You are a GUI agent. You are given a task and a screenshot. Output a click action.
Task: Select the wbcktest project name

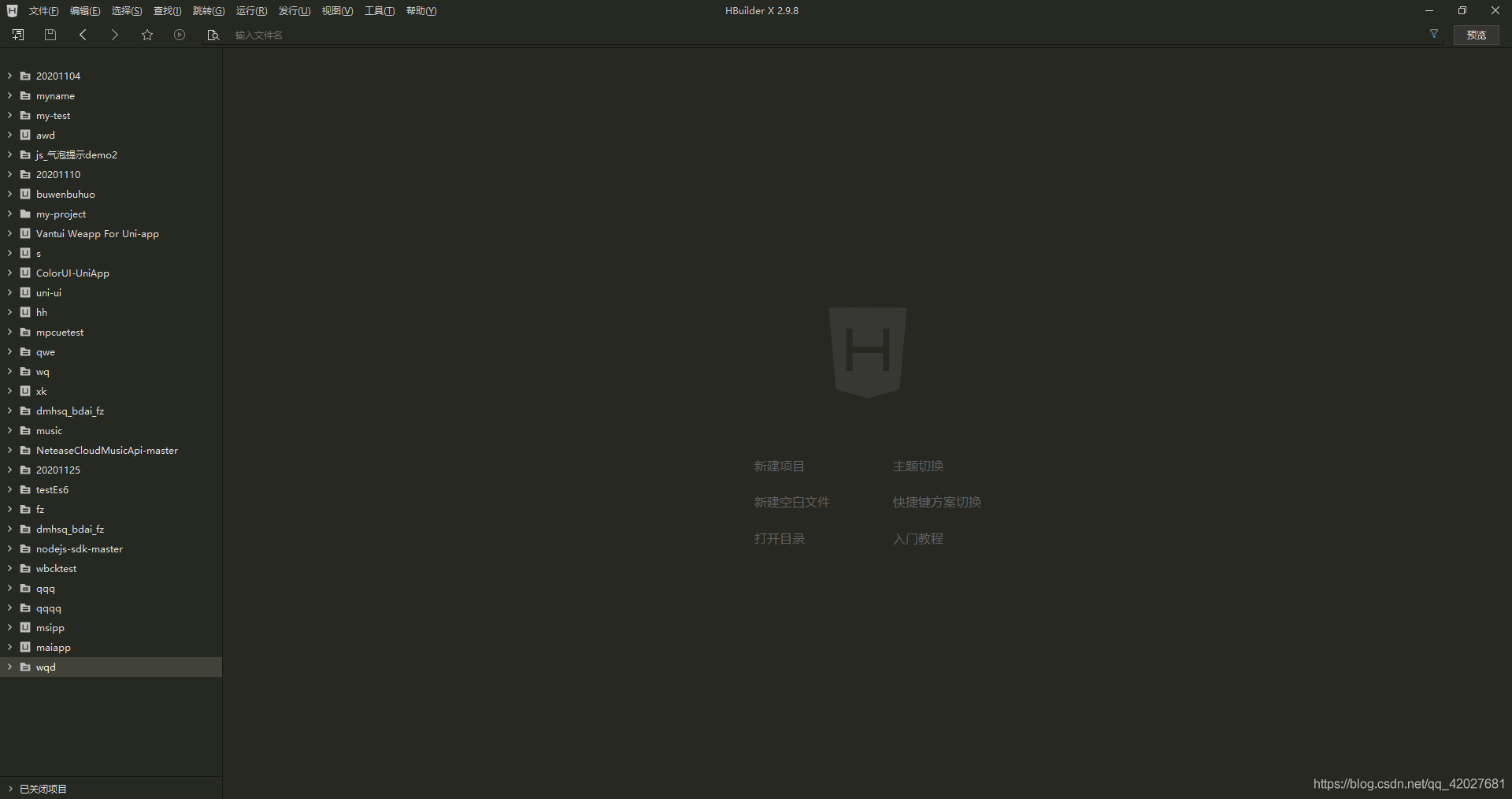tap(56, 569)
